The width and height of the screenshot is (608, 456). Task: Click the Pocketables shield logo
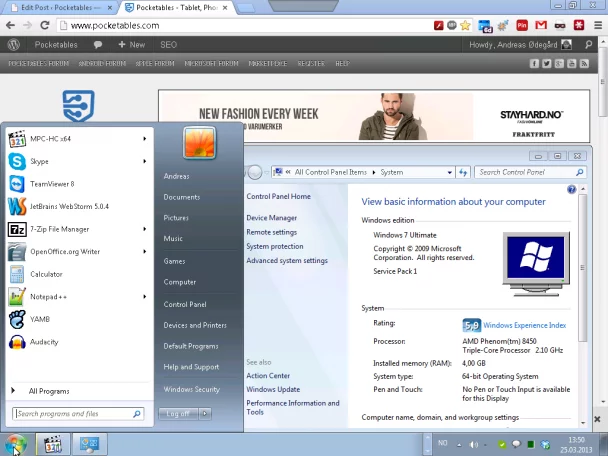coord(78,105)
